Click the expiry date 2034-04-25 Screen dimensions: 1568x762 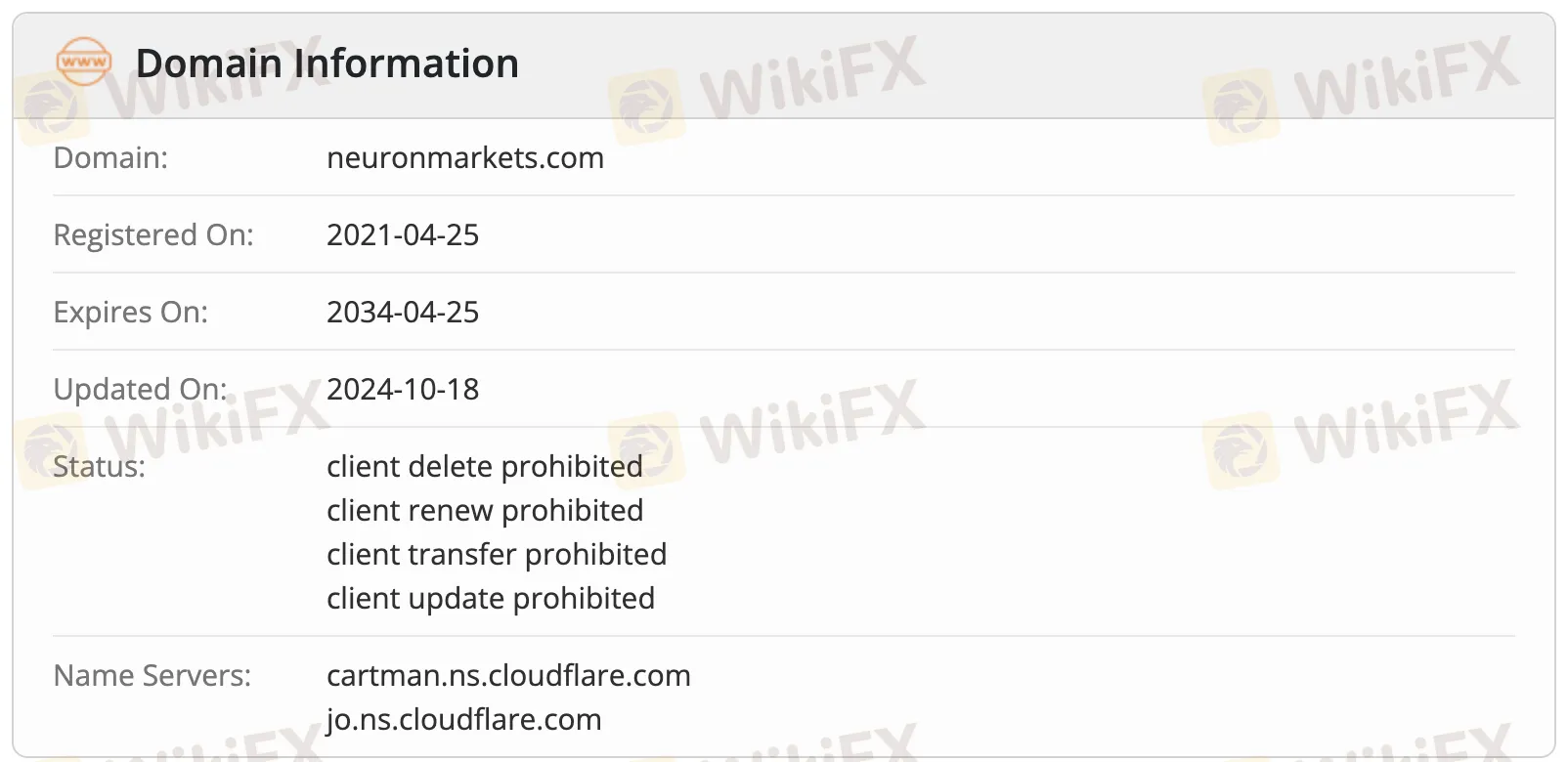coord(403,312)
